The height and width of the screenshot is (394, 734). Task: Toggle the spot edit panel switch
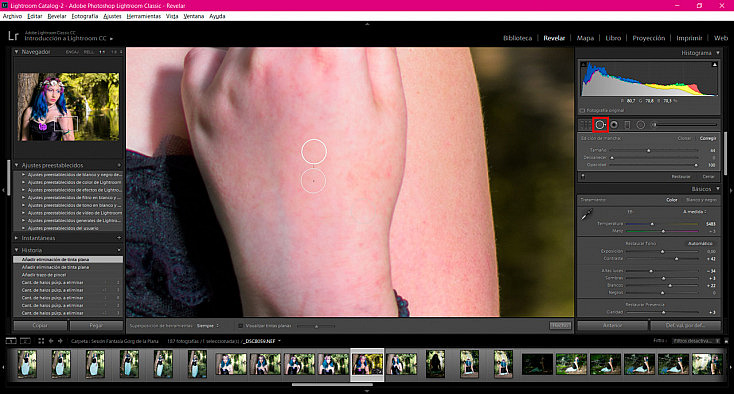coord(583,176)
